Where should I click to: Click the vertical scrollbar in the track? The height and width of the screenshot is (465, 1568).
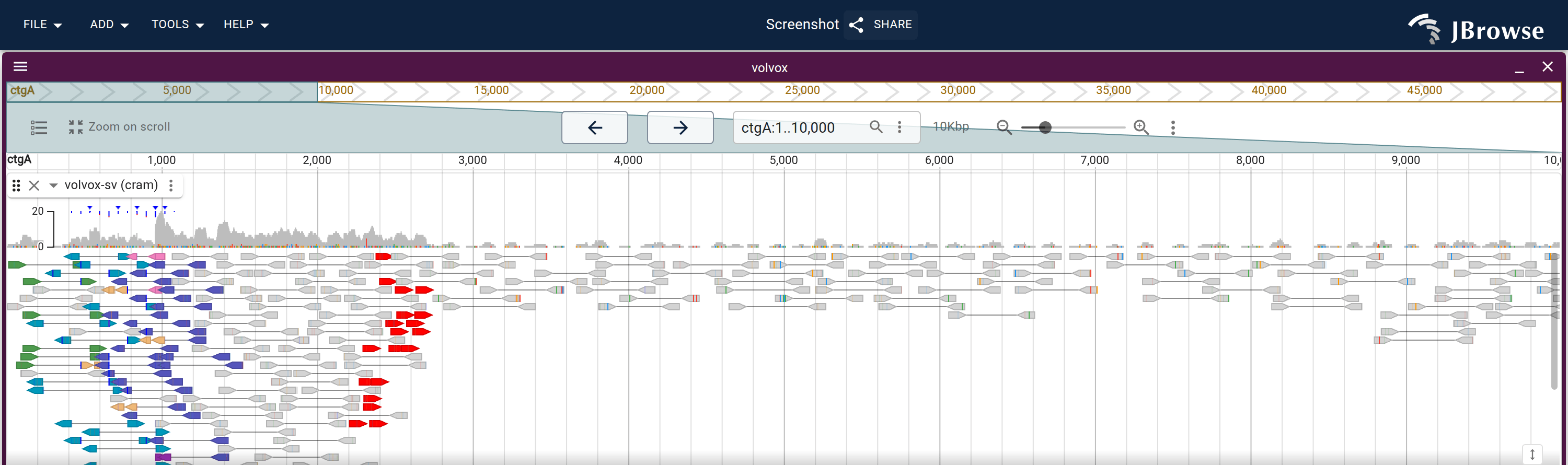pyautogui.click(x=1554, y=321)
